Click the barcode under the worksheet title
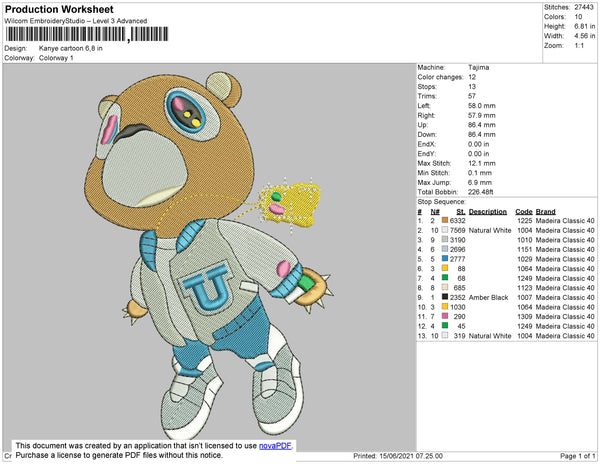 click(x=87, y=34)
